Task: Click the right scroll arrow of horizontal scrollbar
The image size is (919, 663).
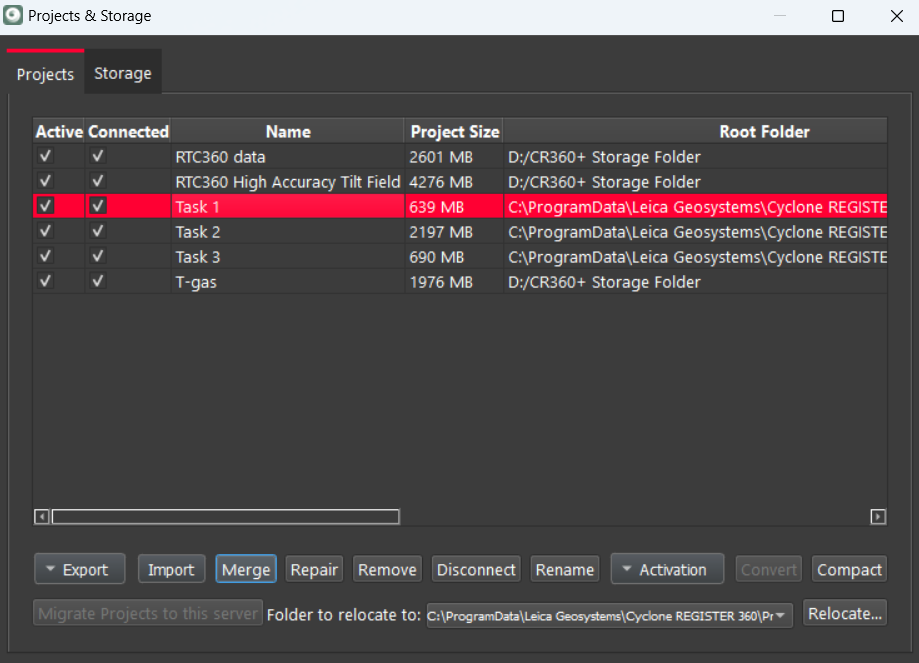Action: 878,517
